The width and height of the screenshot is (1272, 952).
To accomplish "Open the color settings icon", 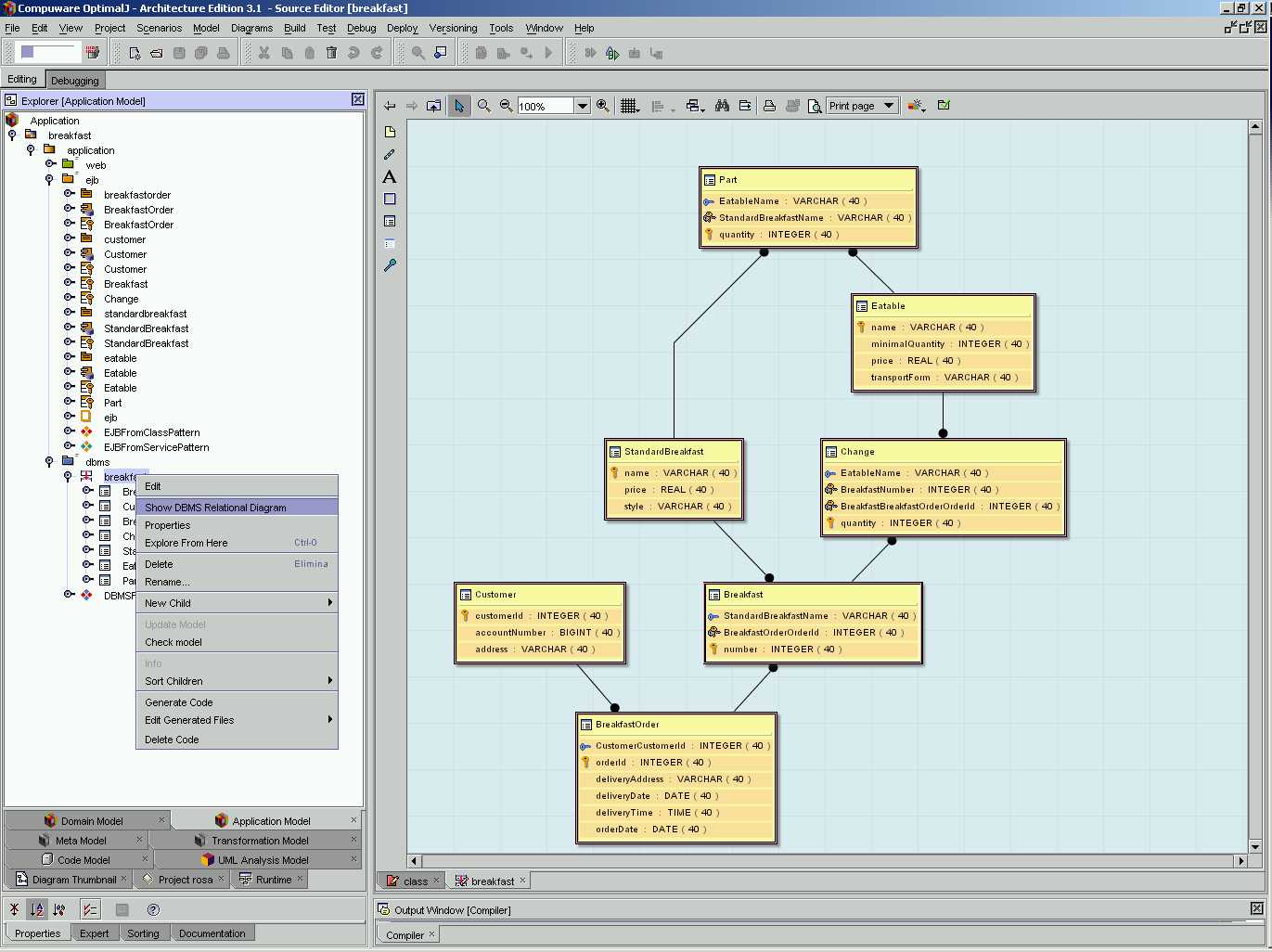I will pos(917,106).
